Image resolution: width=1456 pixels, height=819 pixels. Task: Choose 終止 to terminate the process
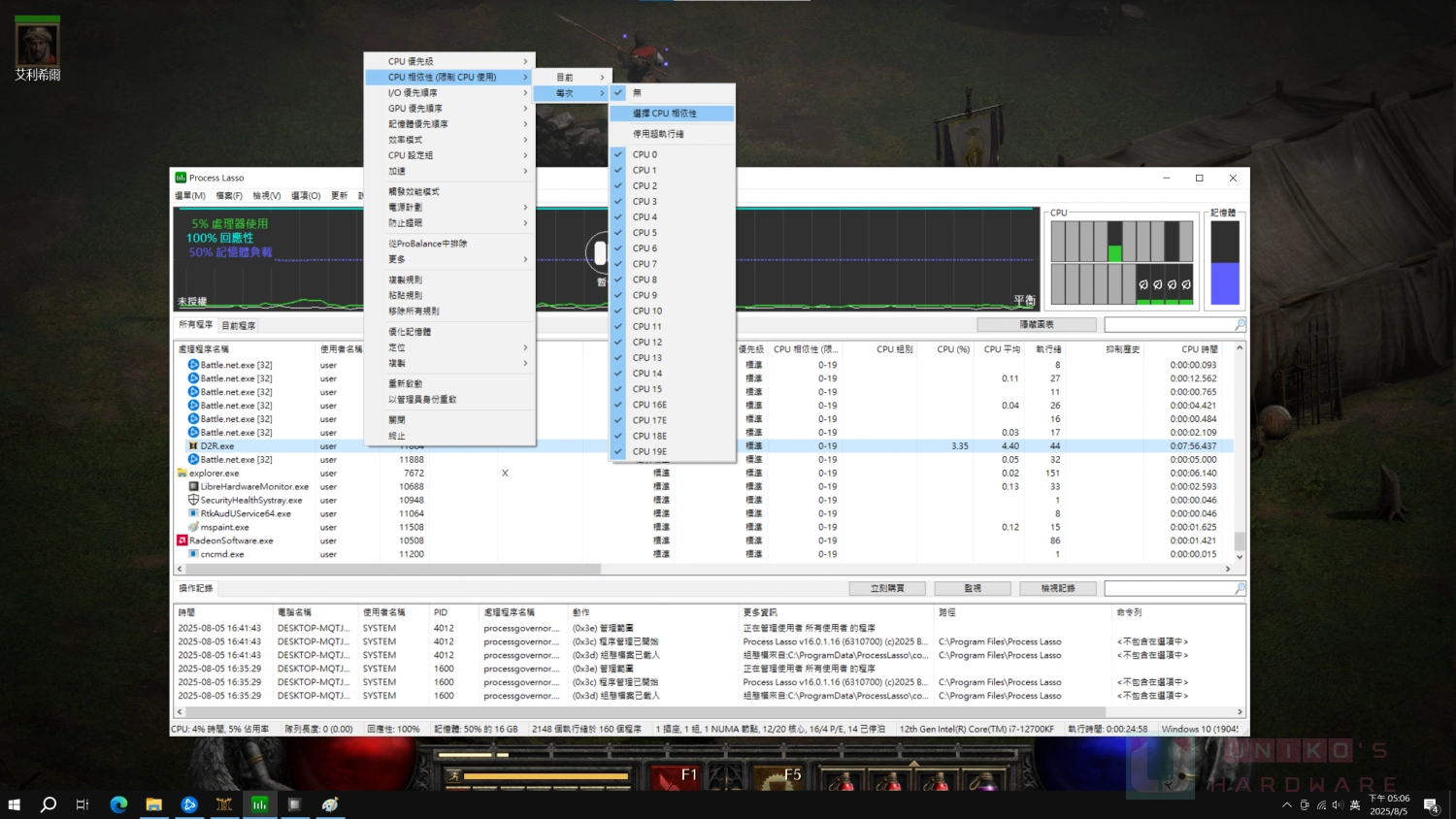tap(449, 436)
